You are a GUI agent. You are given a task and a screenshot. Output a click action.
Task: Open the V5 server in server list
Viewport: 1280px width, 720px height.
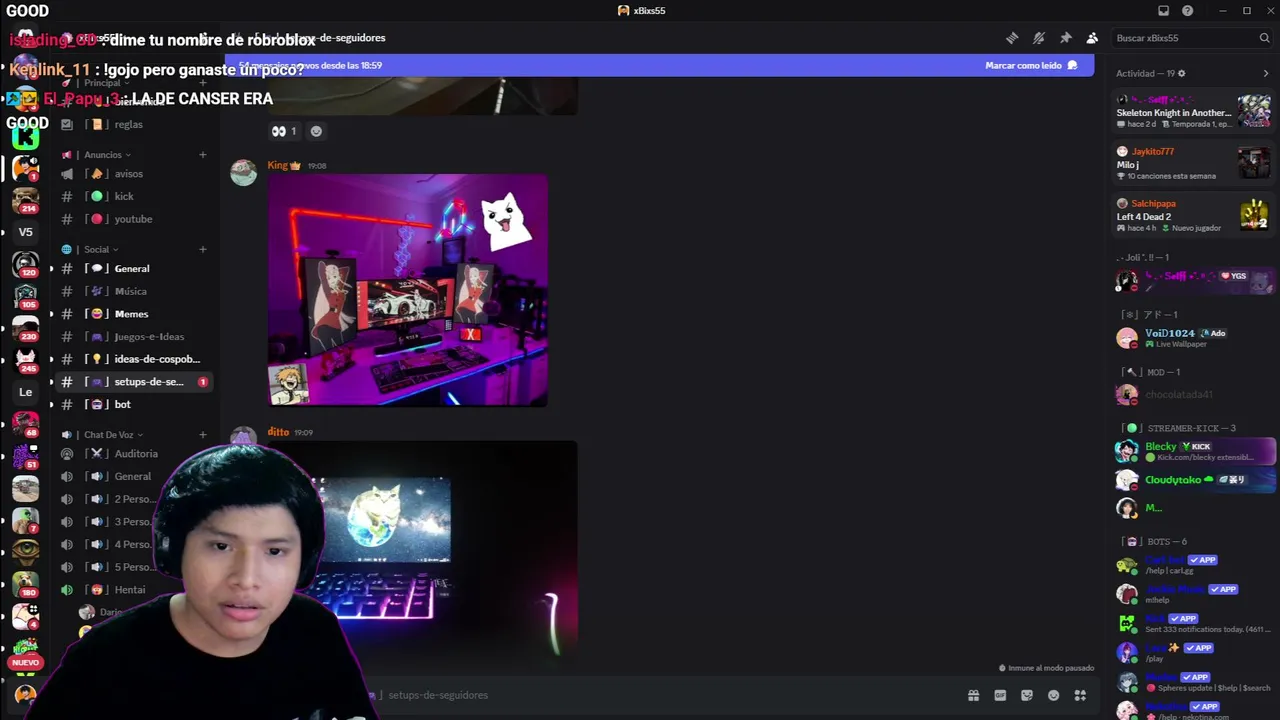coord(25,232)
